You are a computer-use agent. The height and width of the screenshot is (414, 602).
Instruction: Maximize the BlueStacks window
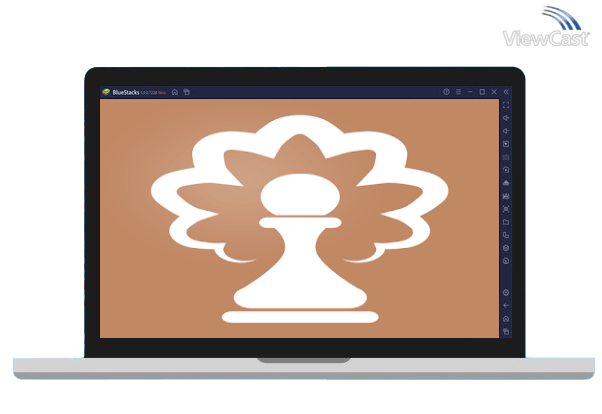[482, 92]
